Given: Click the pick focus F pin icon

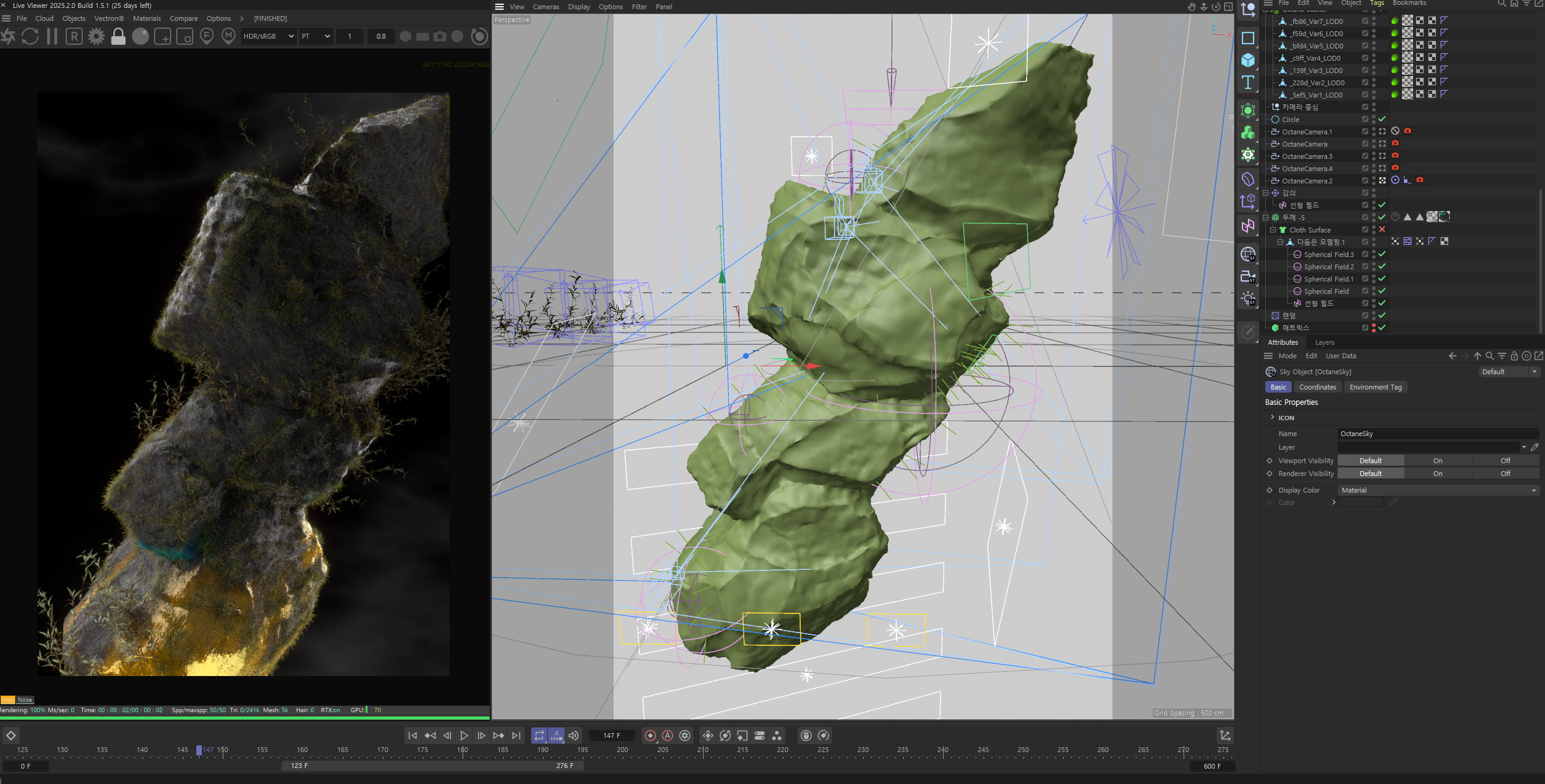Looking at the screenshot, I should 207,36.
